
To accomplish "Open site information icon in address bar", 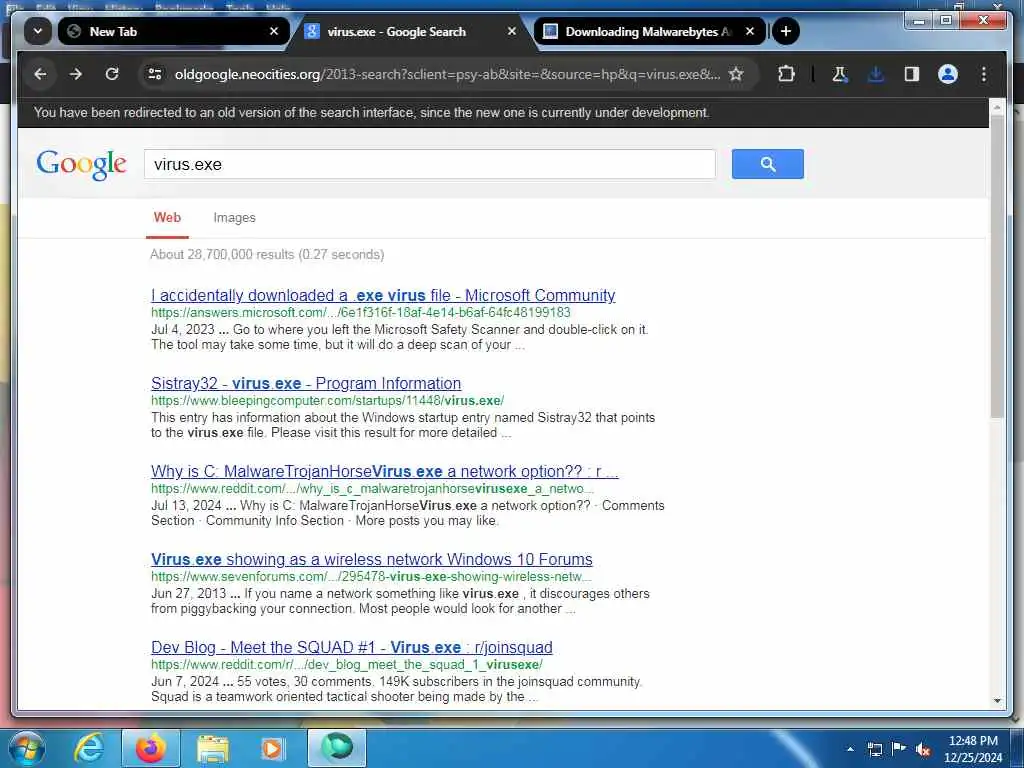I will pos(155,74).
